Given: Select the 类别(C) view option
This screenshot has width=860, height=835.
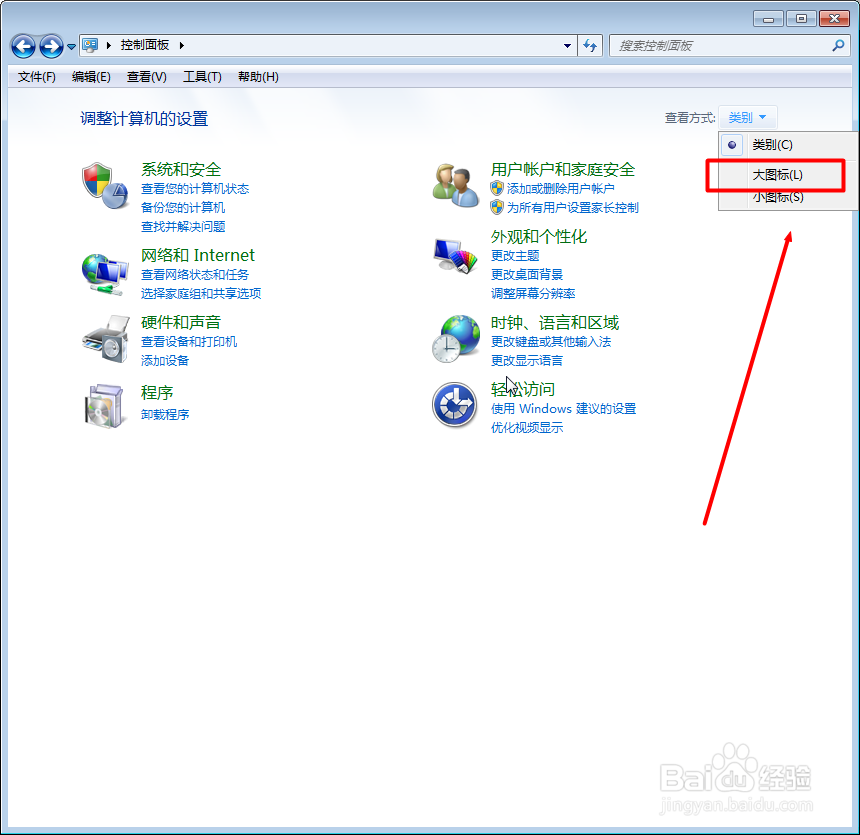Looking at the screenshot, I should pos(788,145).
